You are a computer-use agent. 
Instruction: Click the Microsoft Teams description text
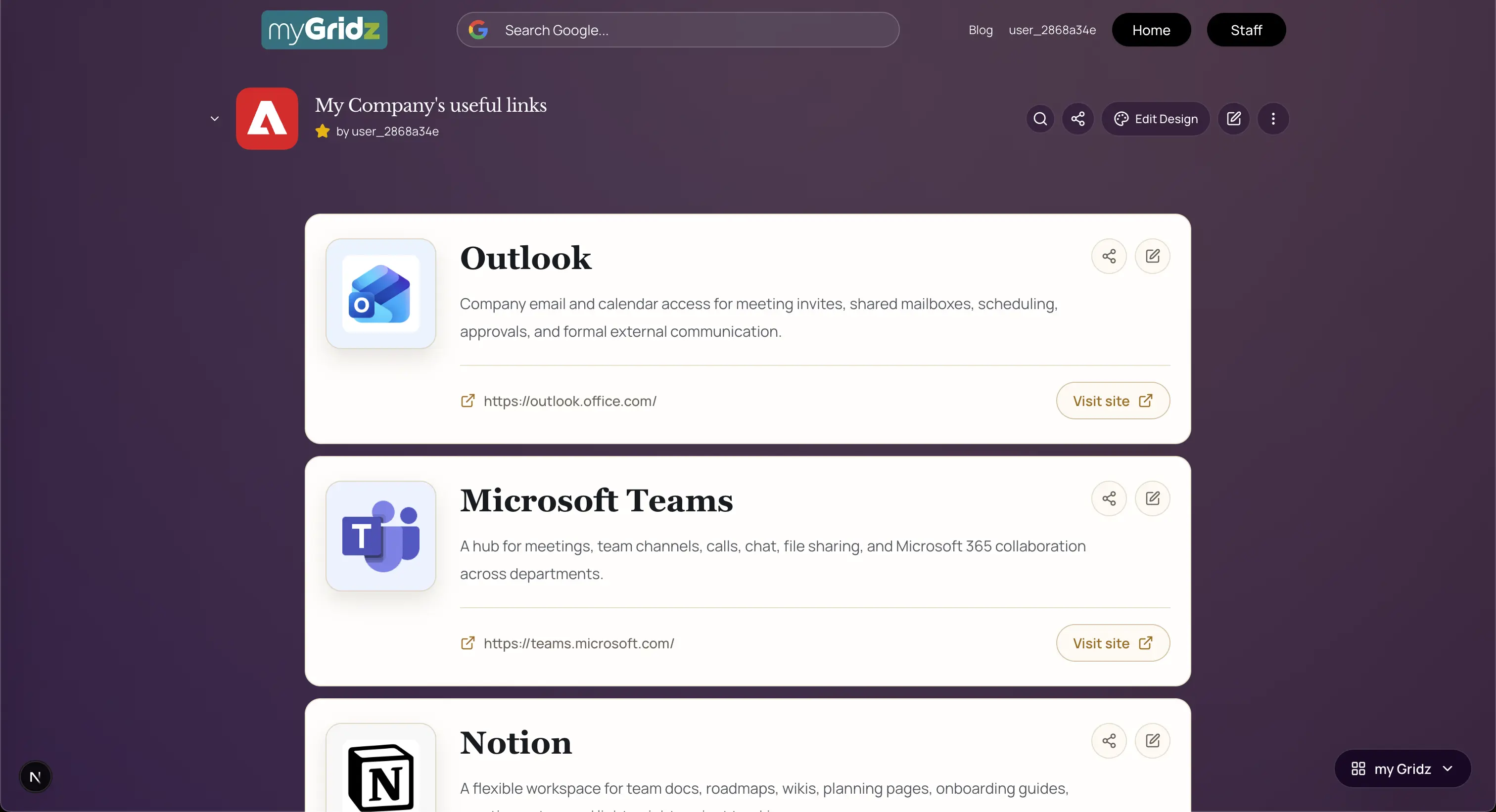click(x=772, y=559)
